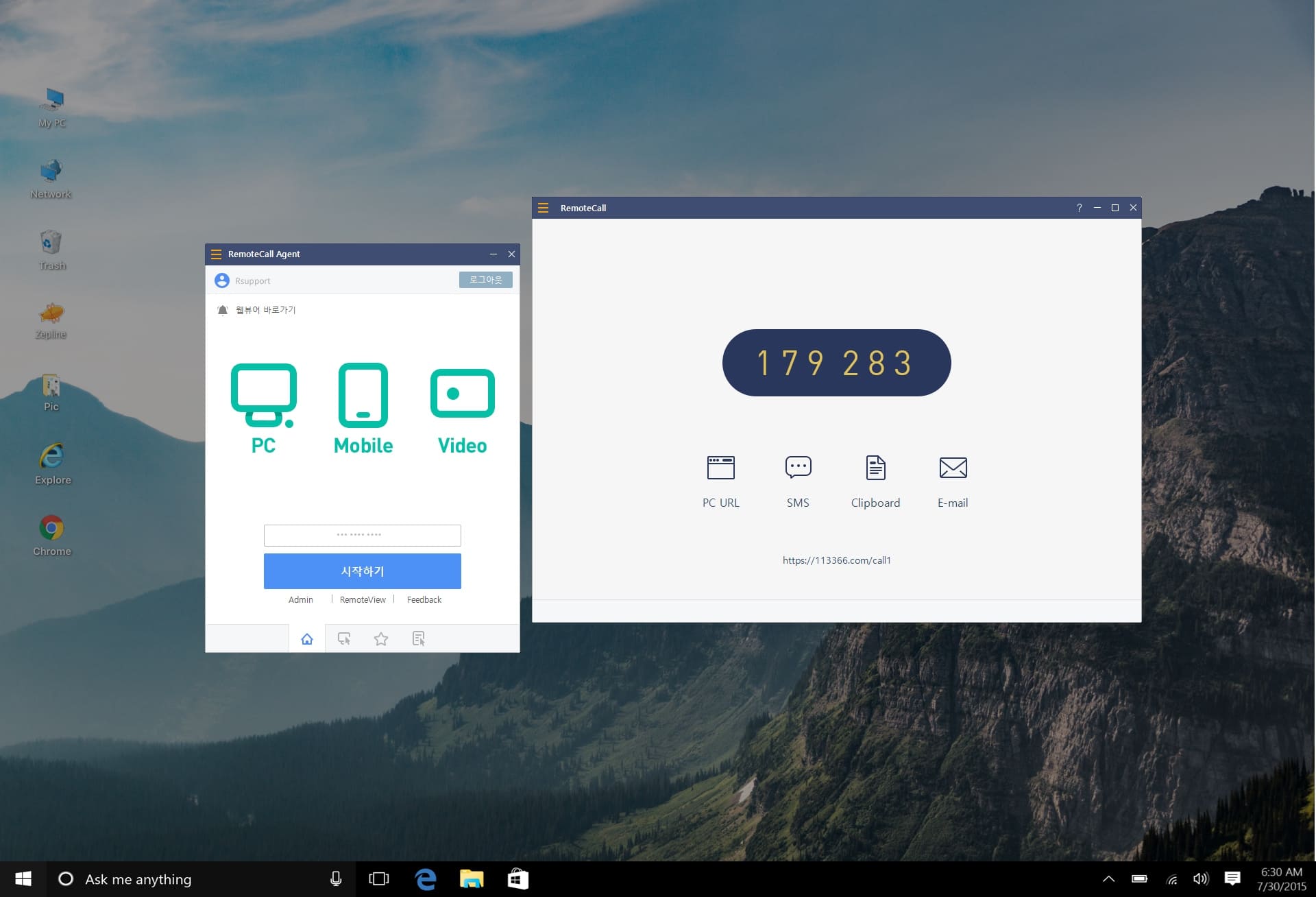
Task: Open Trash desktop icon
Action: coord(52,250)
